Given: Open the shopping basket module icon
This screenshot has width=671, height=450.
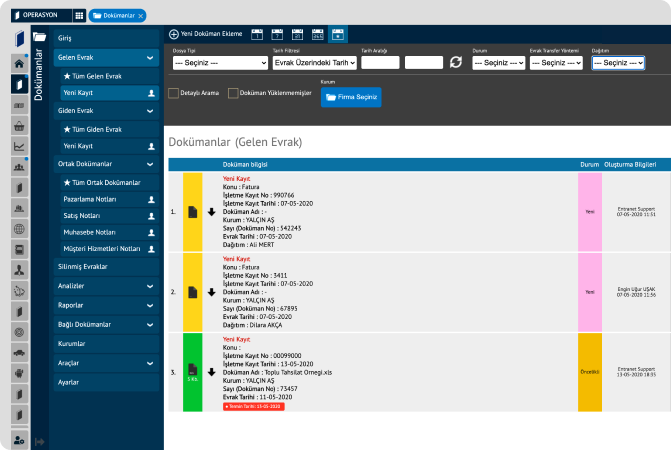Looking at the screenshot, I should pyautogui.click(x=19, y=126).
